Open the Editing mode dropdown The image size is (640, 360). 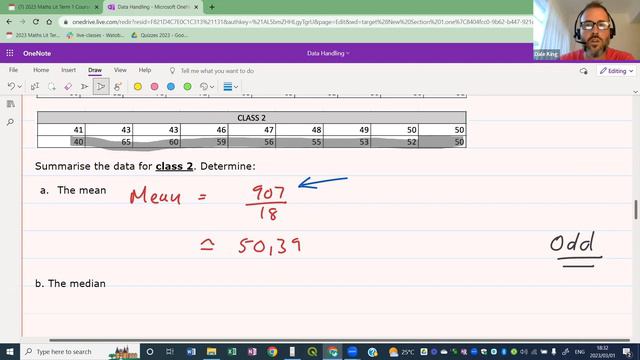616,71
